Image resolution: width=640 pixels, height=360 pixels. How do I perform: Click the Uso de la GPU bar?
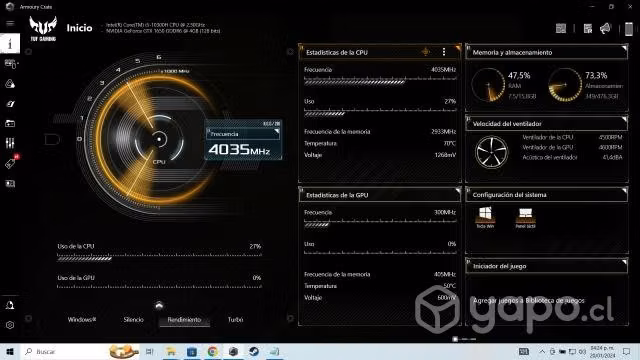coord(159,287)
